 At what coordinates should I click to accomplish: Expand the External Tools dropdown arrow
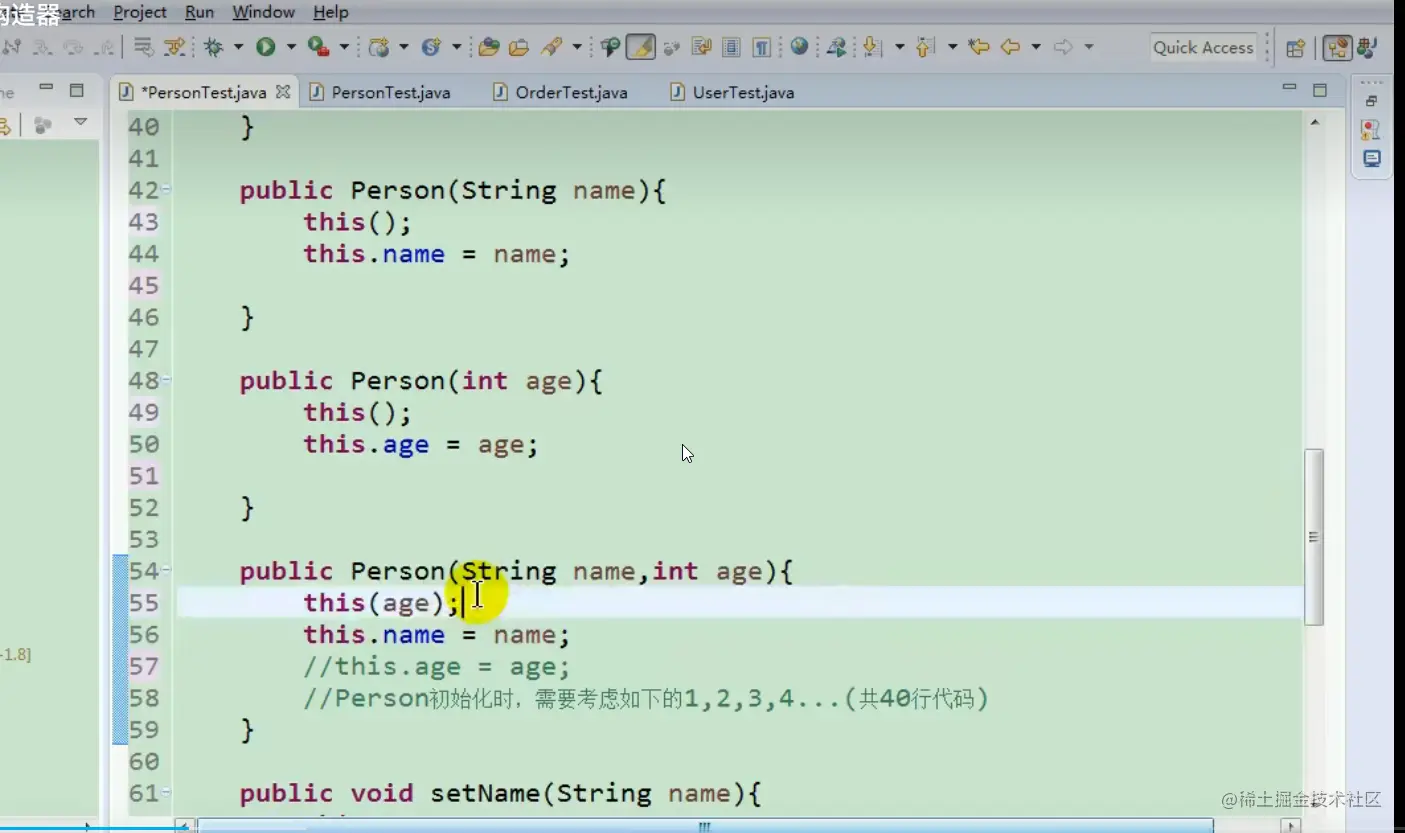344,47
